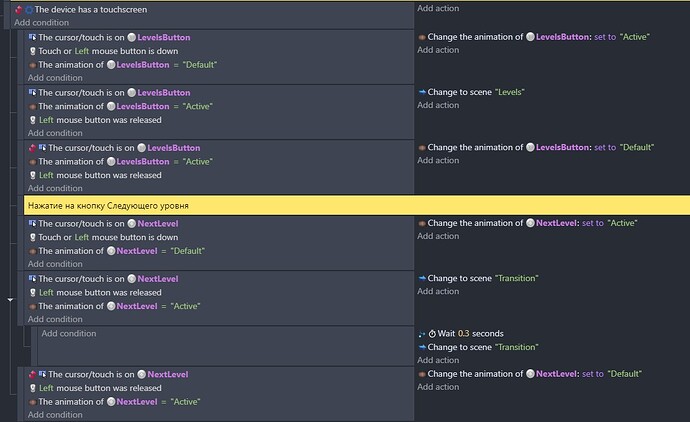The height and width of the screenshot is (422, 690).
Task: Click LevelsButton object icon in = "Default" condition
Action: (111, 65)
